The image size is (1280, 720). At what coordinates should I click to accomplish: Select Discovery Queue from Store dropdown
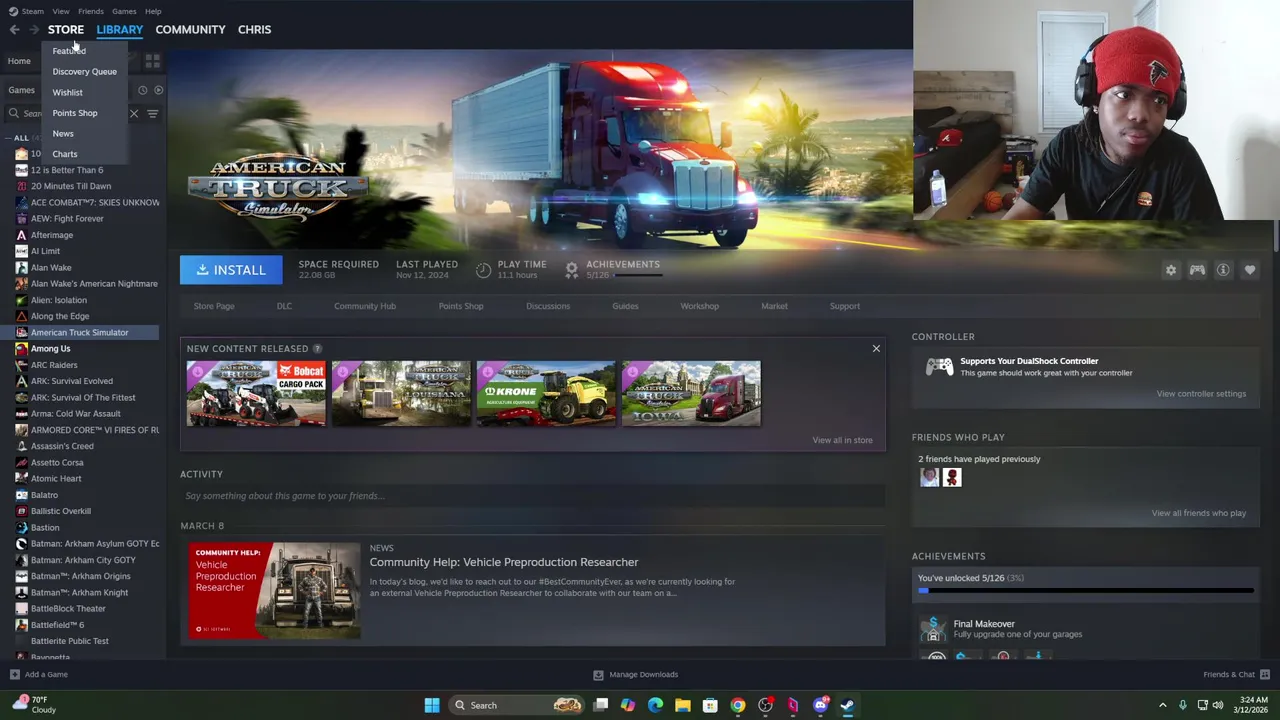84,72
